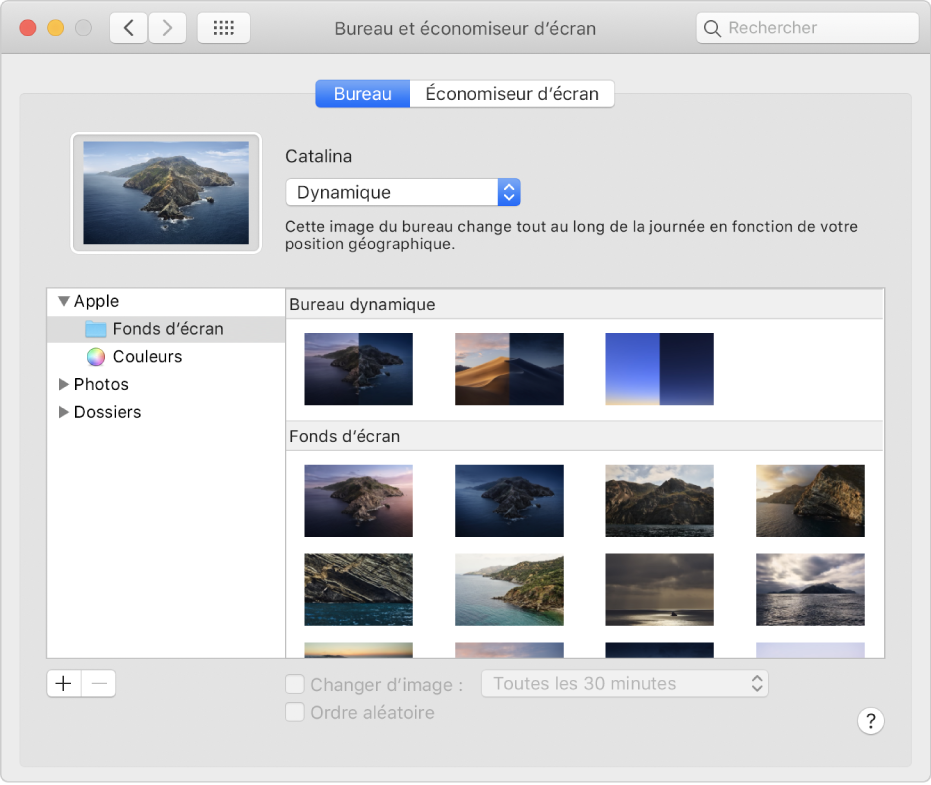
Task: Pick the dark stormy sea with boat wallpaper
Action: [660, 590]
